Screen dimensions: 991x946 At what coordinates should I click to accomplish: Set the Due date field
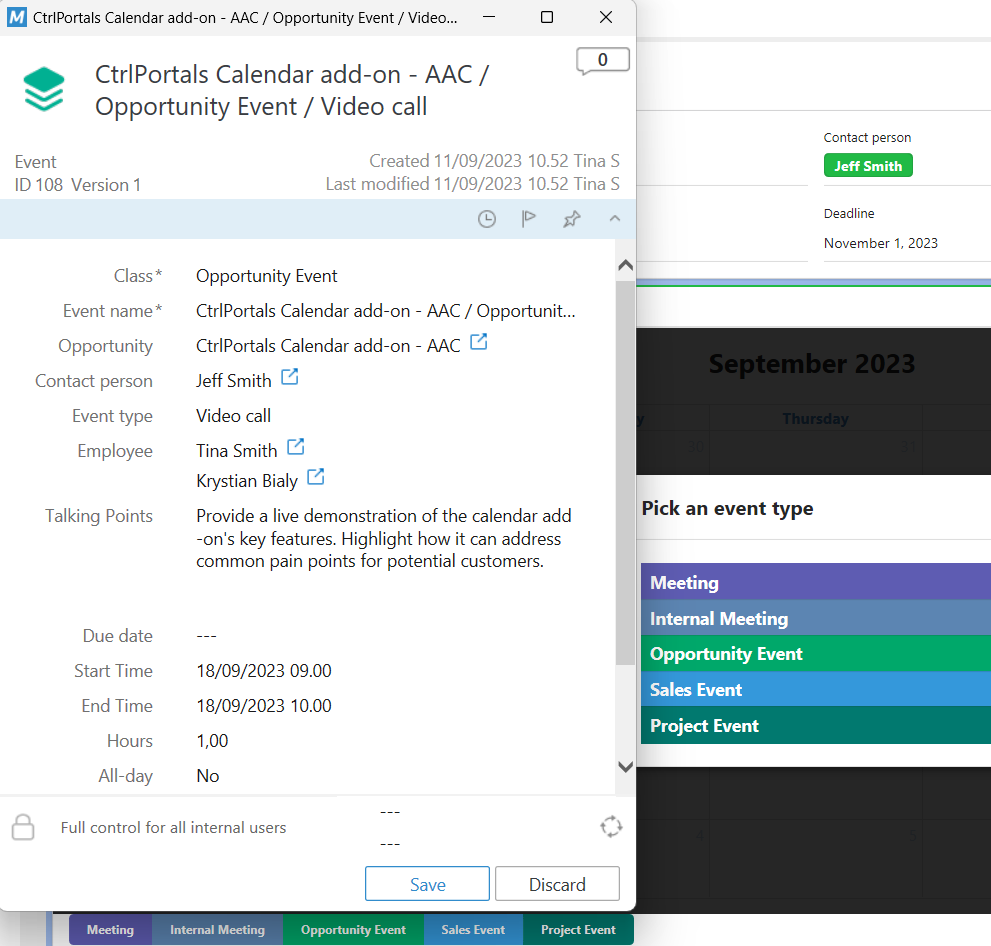pyautogui.click(x=207, y=636)
